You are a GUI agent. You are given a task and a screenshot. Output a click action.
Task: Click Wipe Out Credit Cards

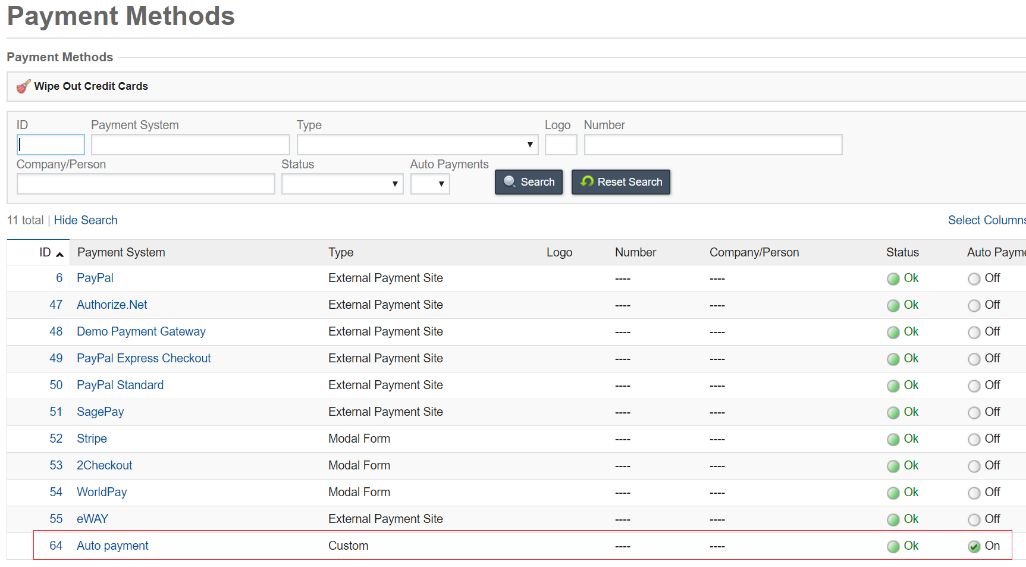point(91,86)
